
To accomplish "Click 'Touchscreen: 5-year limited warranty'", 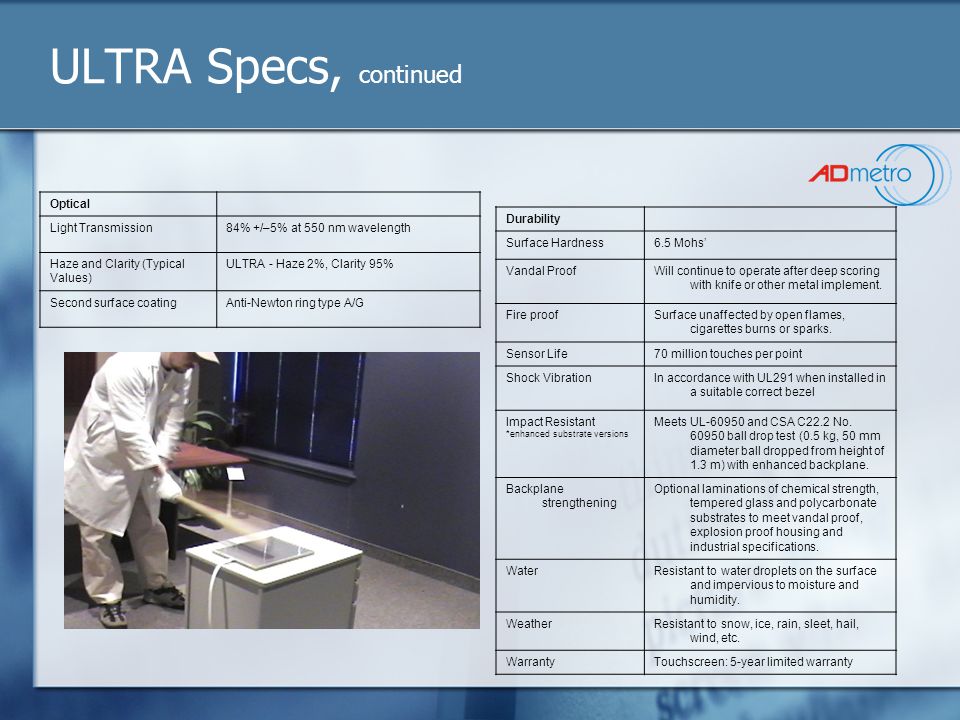I will (x=753, y=662).
